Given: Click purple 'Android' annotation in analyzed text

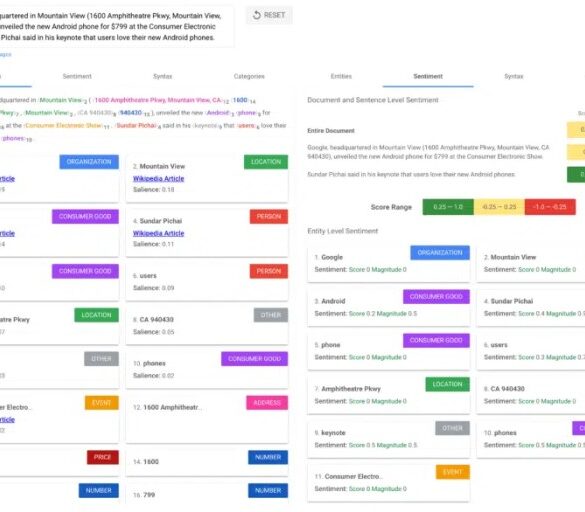Looking at the screenshot, I should pyautogui.click(x=218, y=113).
